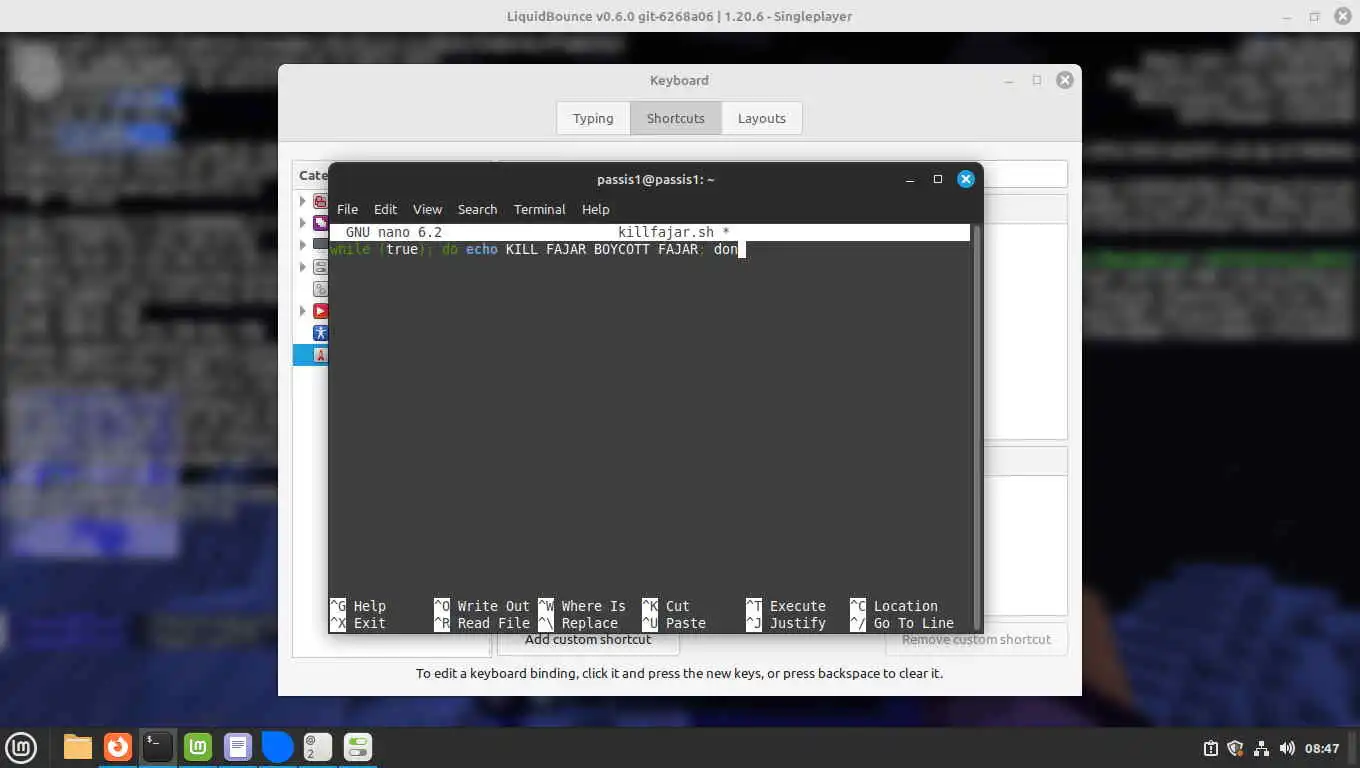
Task: Click Add custom shortcut button
Action: click(588, 639)
